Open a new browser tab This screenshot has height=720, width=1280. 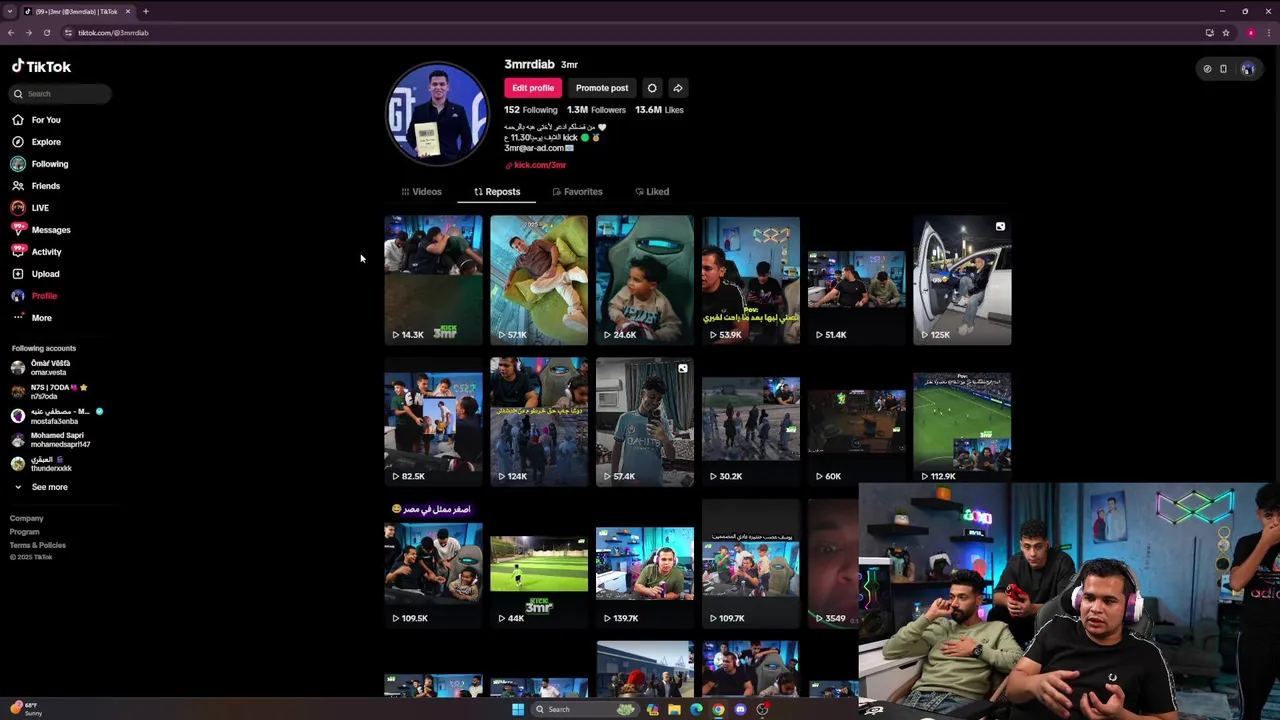(x=145, y=11)
